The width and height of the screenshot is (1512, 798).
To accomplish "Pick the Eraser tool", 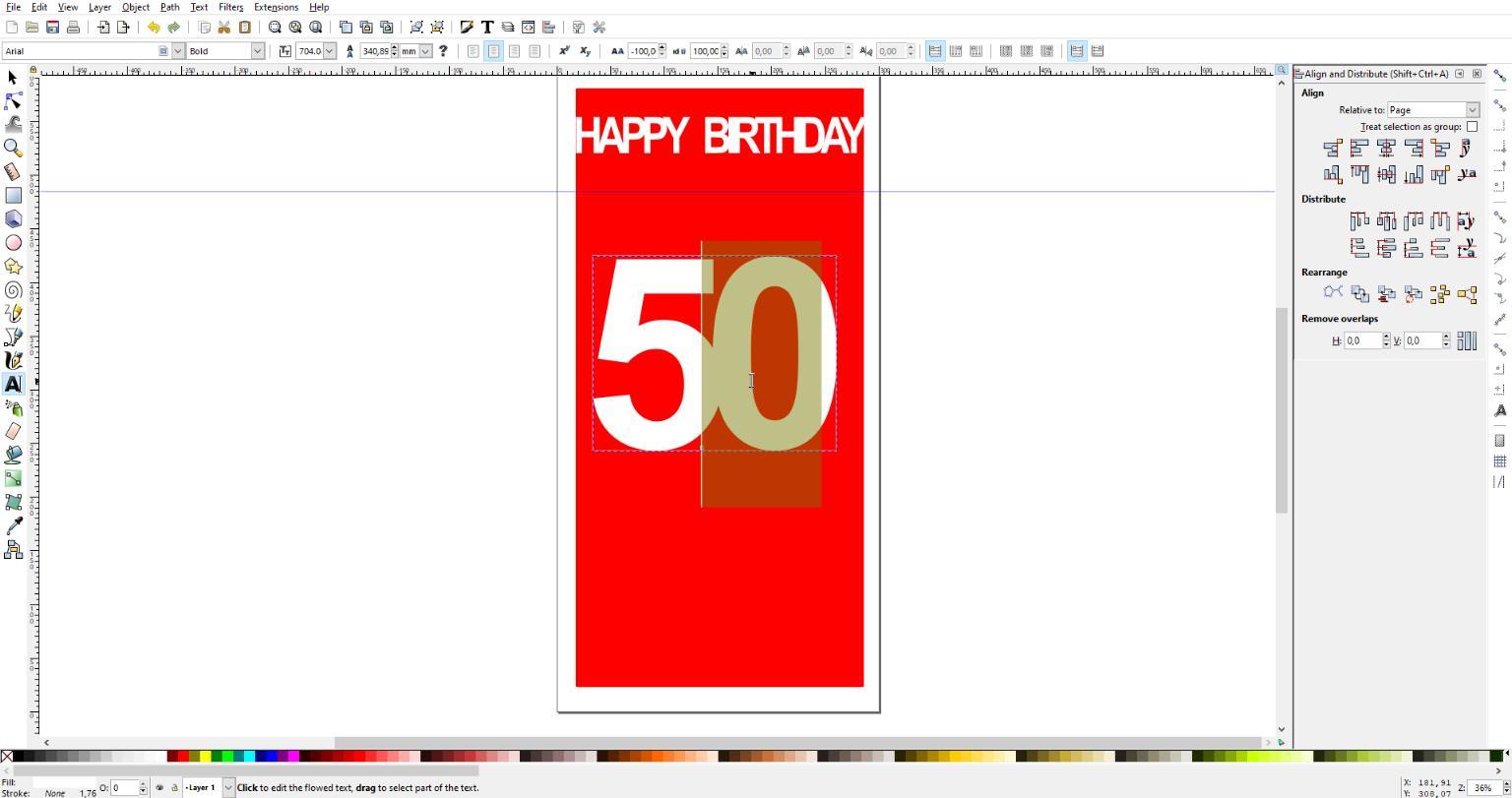I will point(13,432).
